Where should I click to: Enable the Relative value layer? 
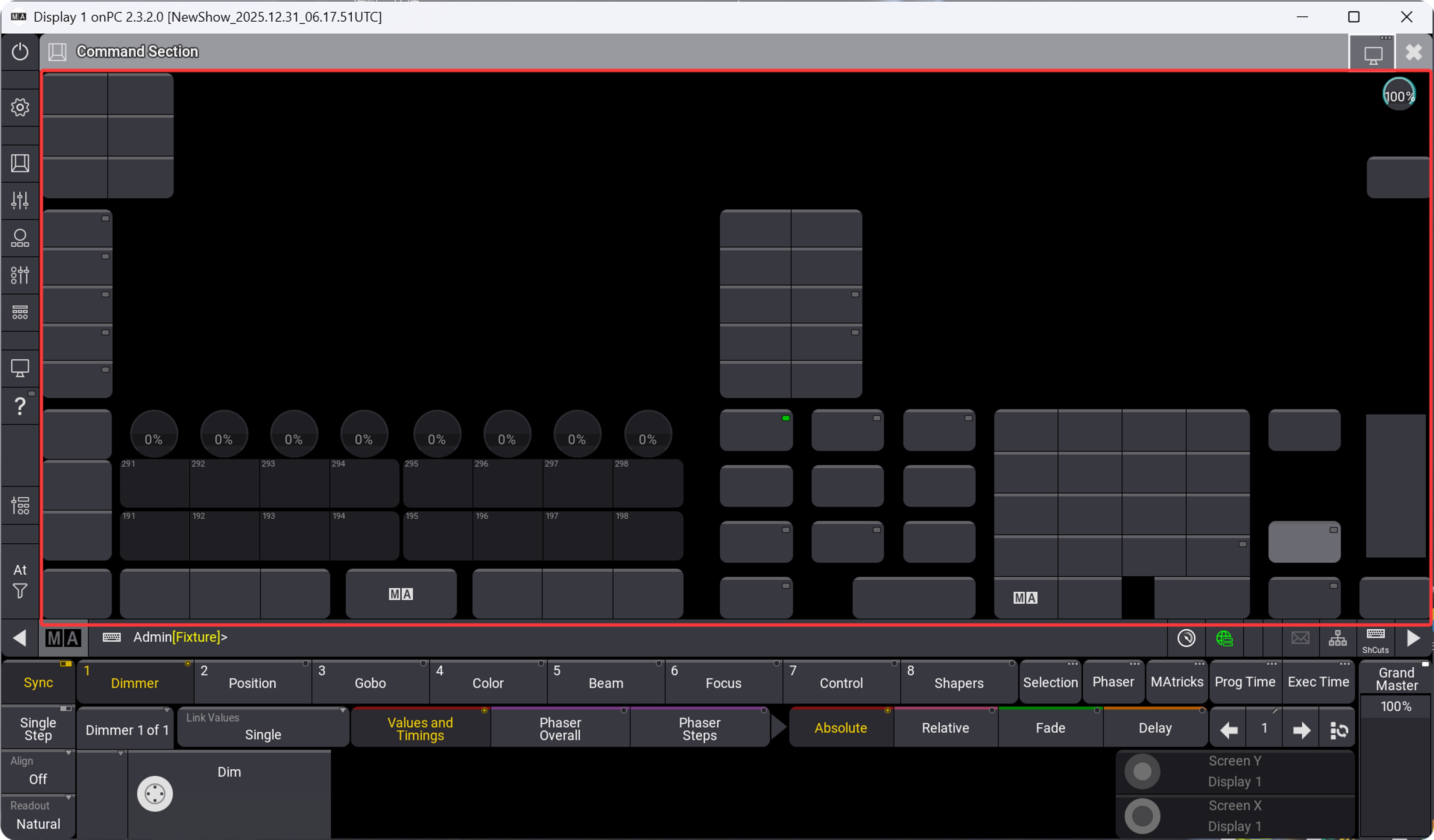click(945, 728)
